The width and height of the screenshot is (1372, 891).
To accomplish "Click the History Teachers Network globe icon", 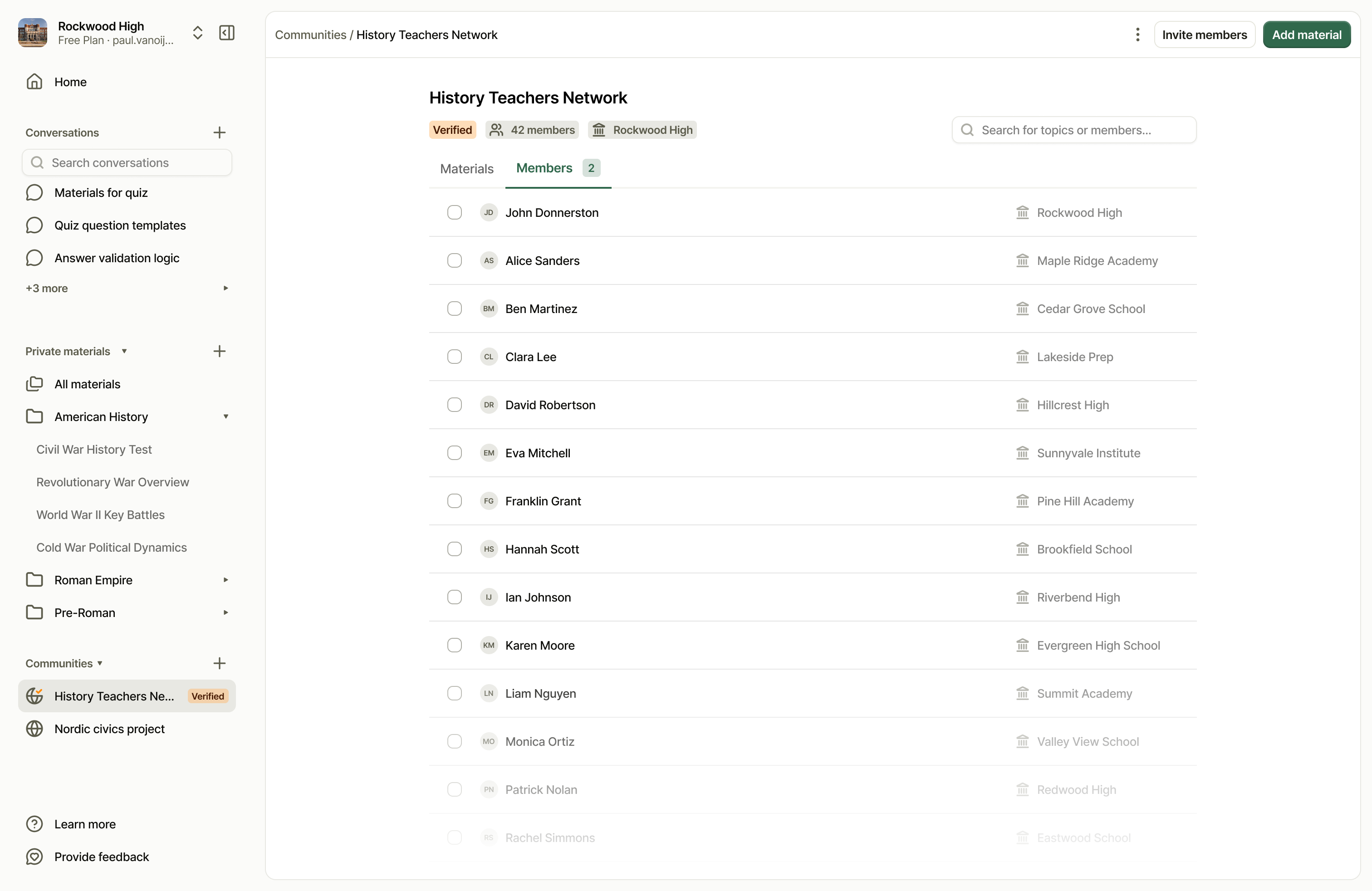I will pyautogui.click(x=34, y=695).
